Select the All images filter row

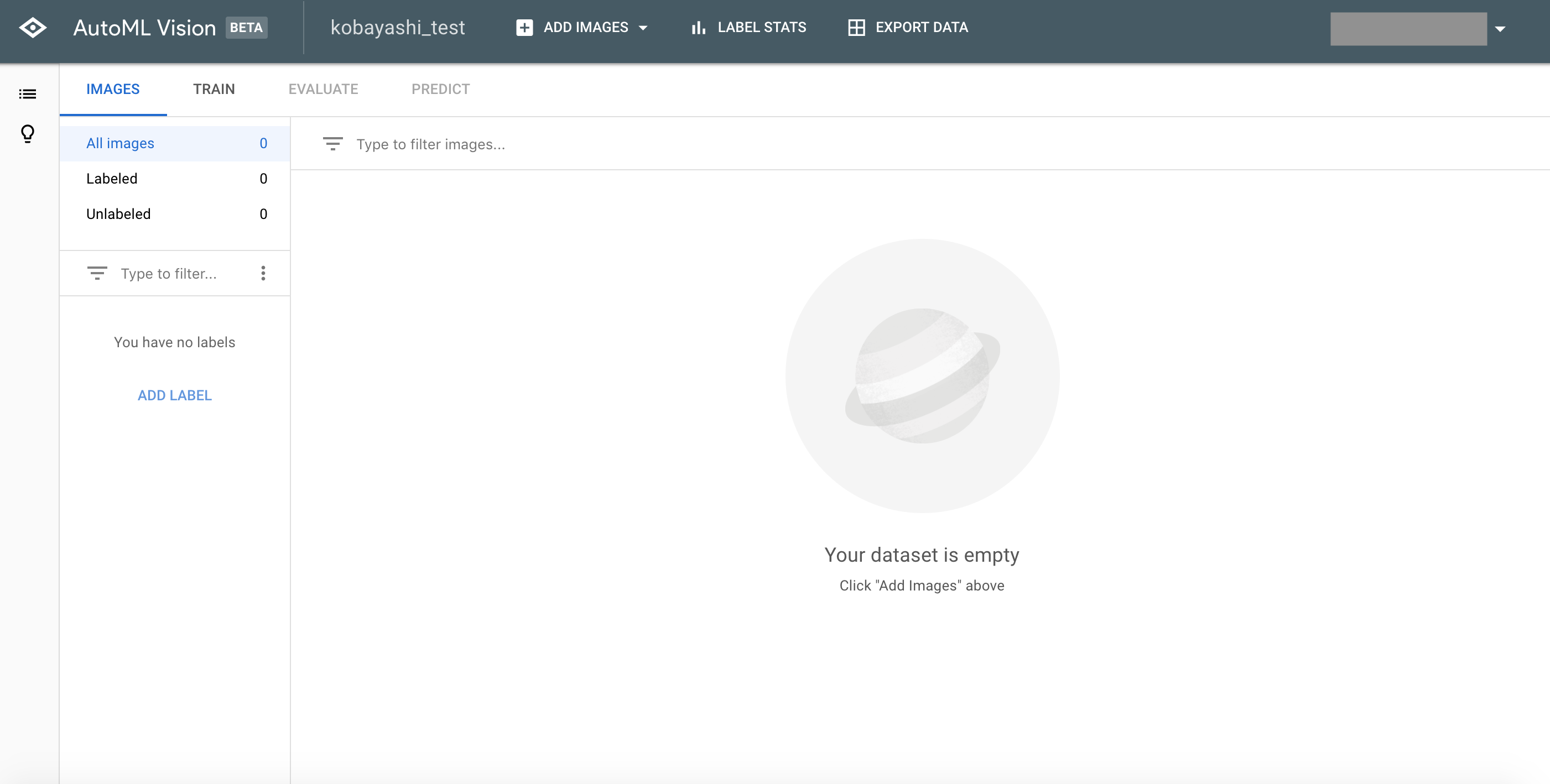point(174,143)
